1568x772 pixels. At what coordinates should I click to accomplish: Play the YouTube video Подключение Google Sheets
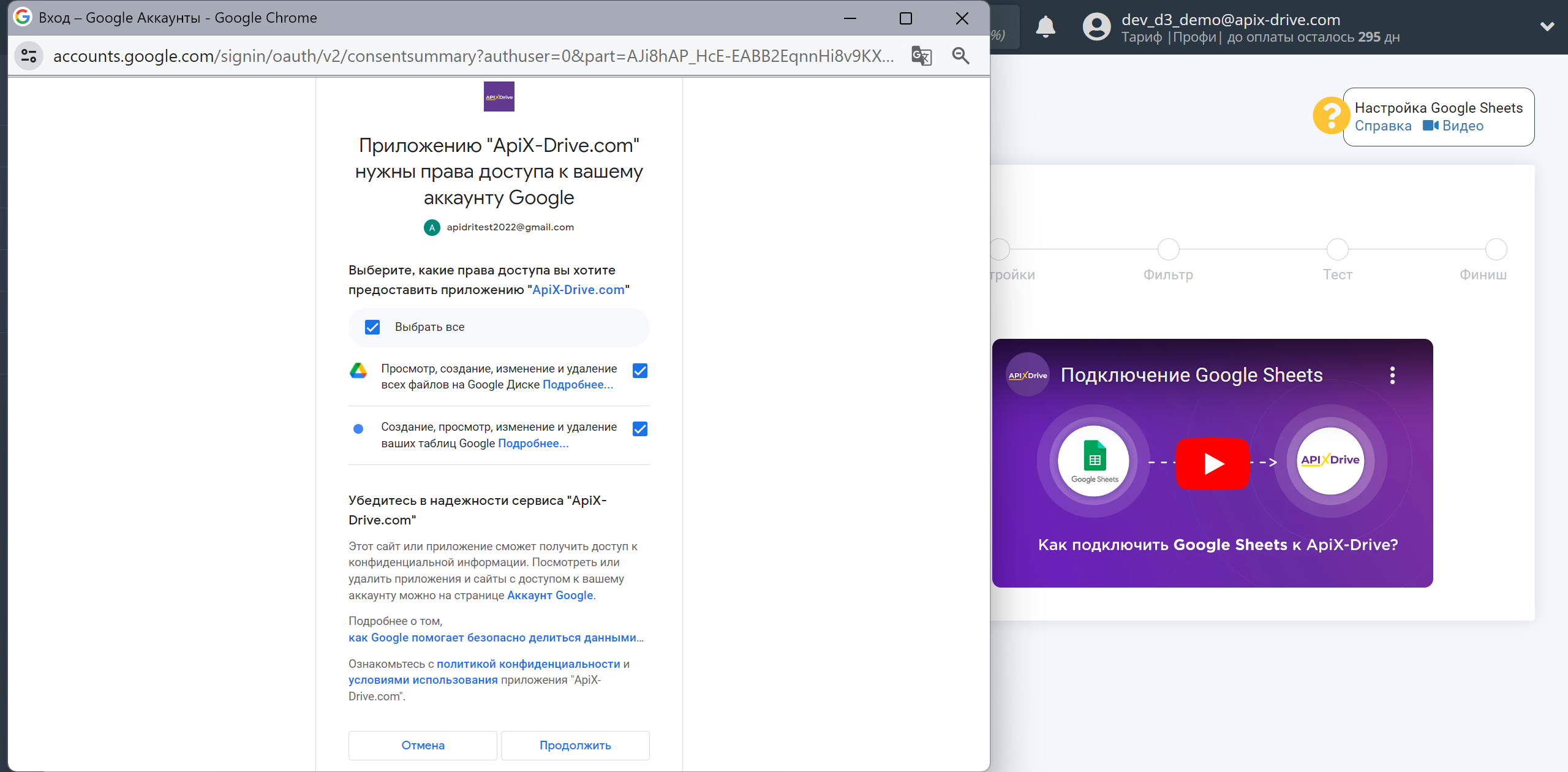point(1213,463)
